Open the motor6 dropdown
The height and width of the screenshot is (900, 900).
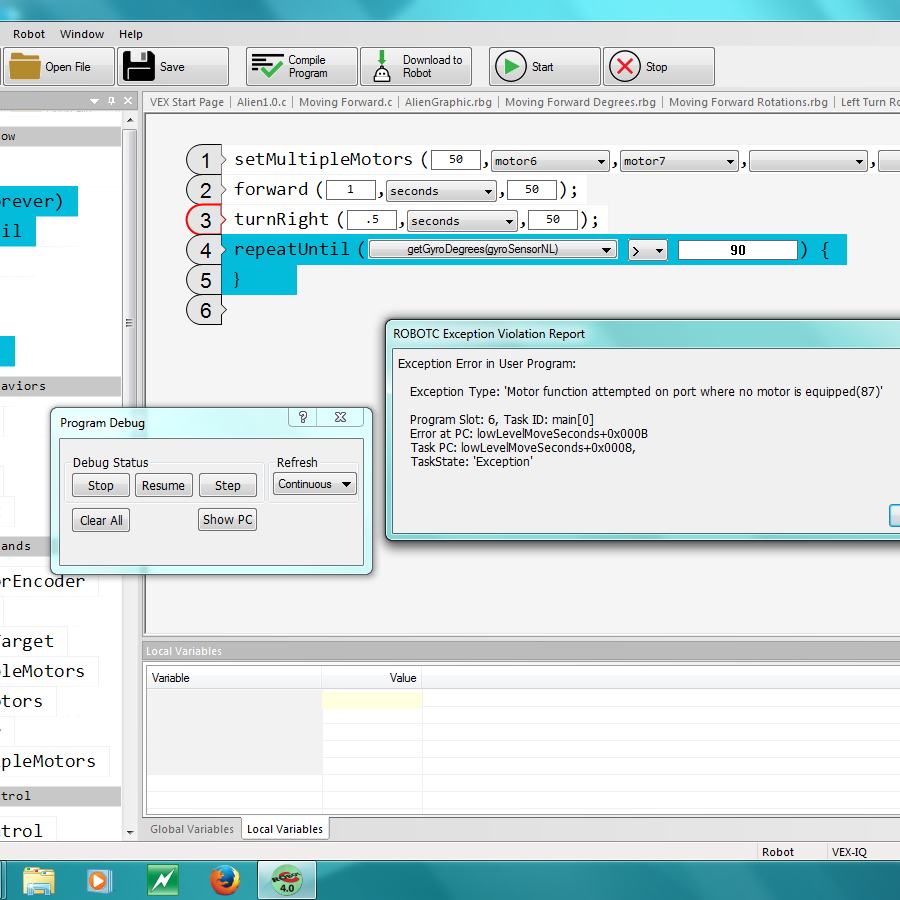549,161
